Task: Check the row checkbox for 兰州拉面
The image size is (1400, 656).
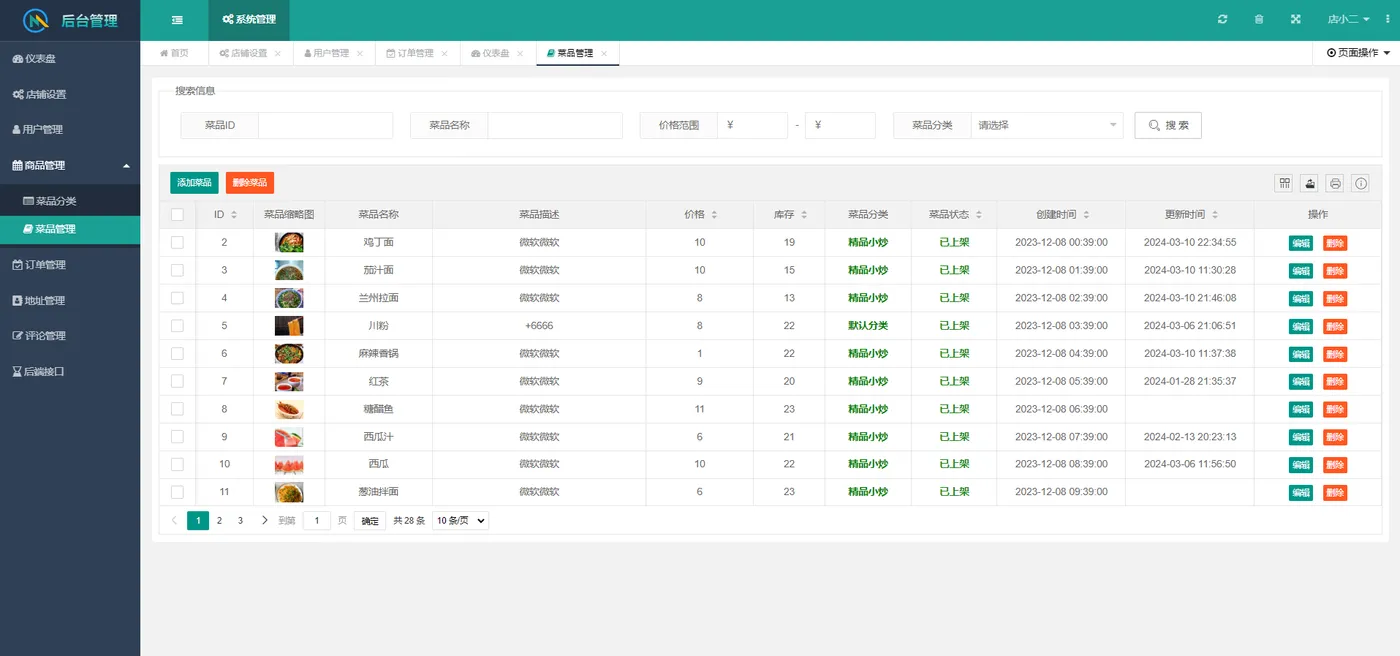Action: (177, 298)
